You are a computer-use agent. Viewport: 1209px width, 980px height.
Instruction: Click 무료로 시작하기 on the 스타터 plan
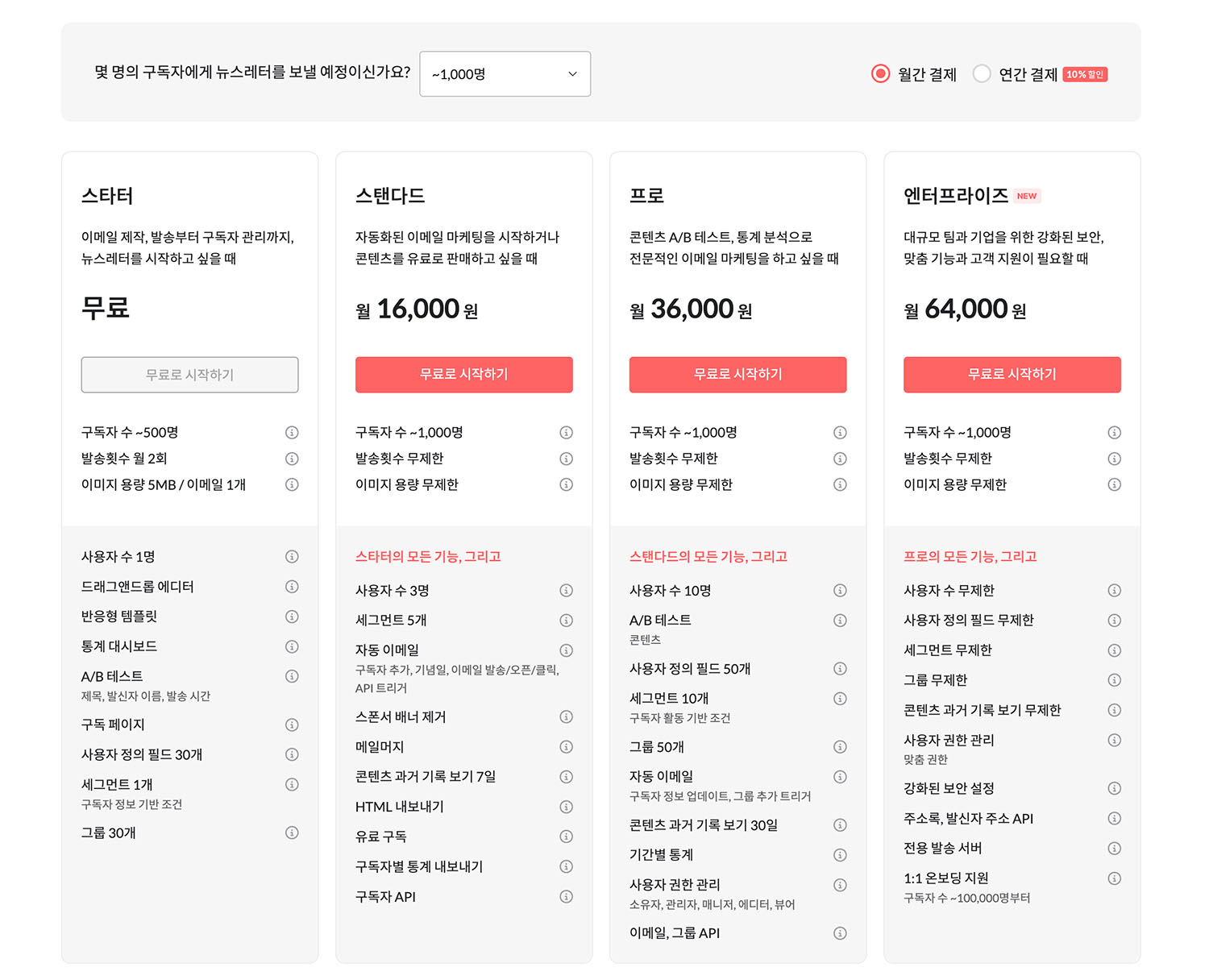pyautogui.click(x=189, y=375)
